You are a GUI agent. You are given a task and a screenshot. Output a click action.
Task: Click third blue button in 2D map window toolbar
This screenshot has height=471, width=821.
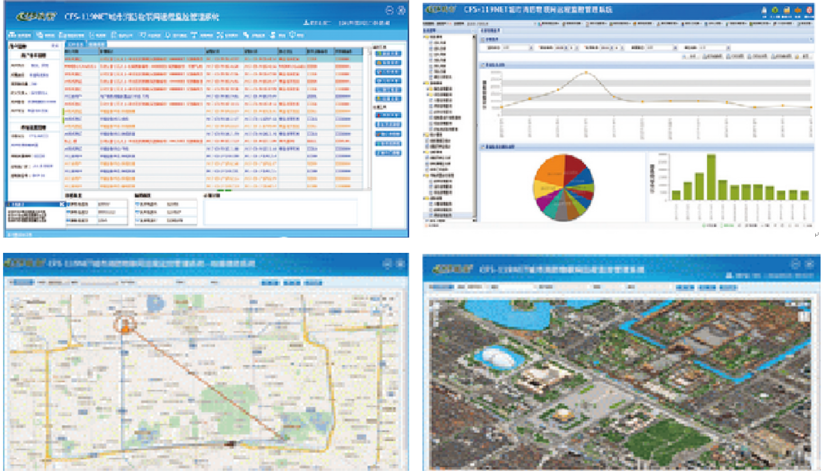[313, 283]
